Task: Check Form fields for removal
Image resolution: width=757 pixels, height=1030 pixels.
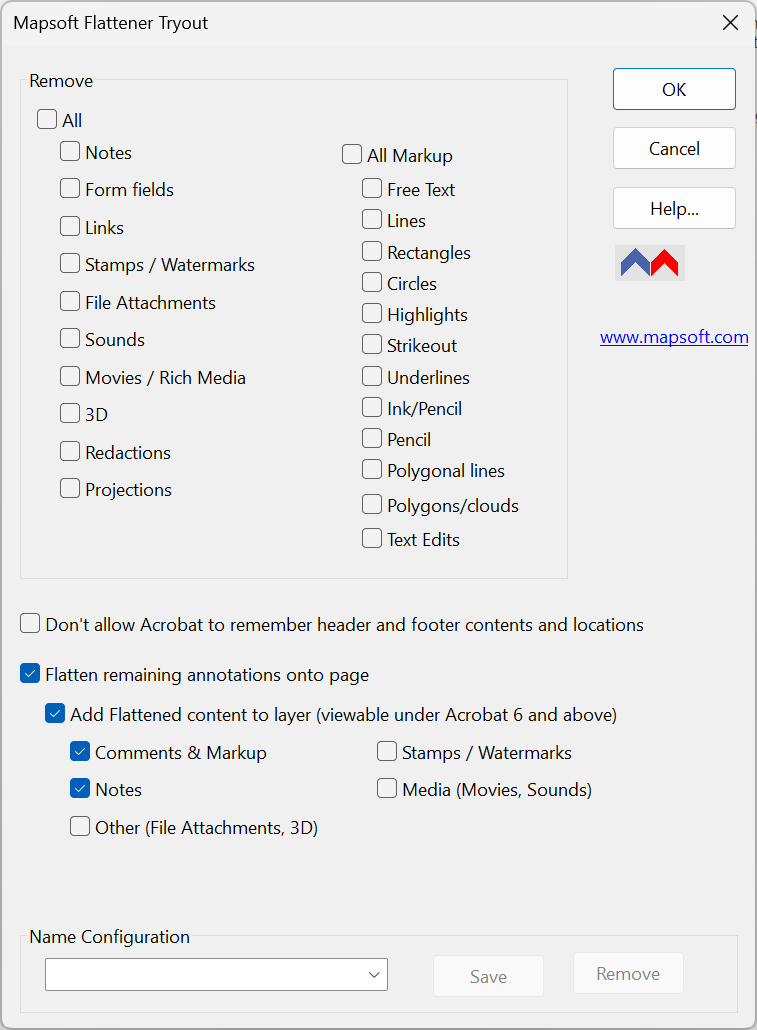Action: [69, 189]
